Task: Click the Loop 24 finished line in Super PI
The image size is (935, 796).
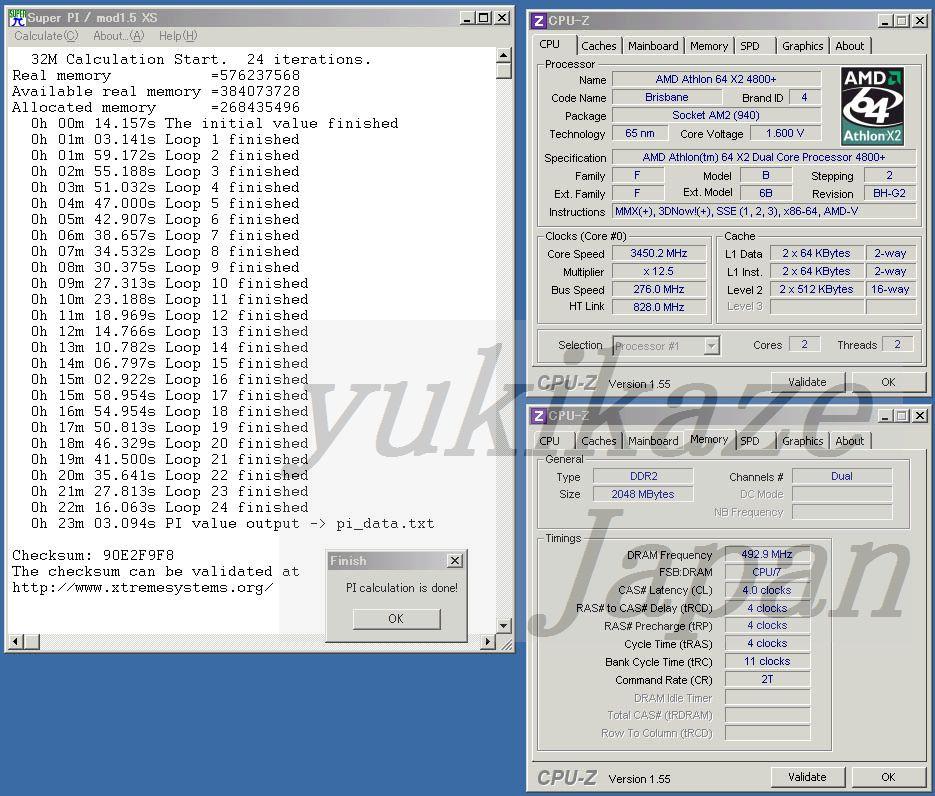Action: [x=170, y=507]
